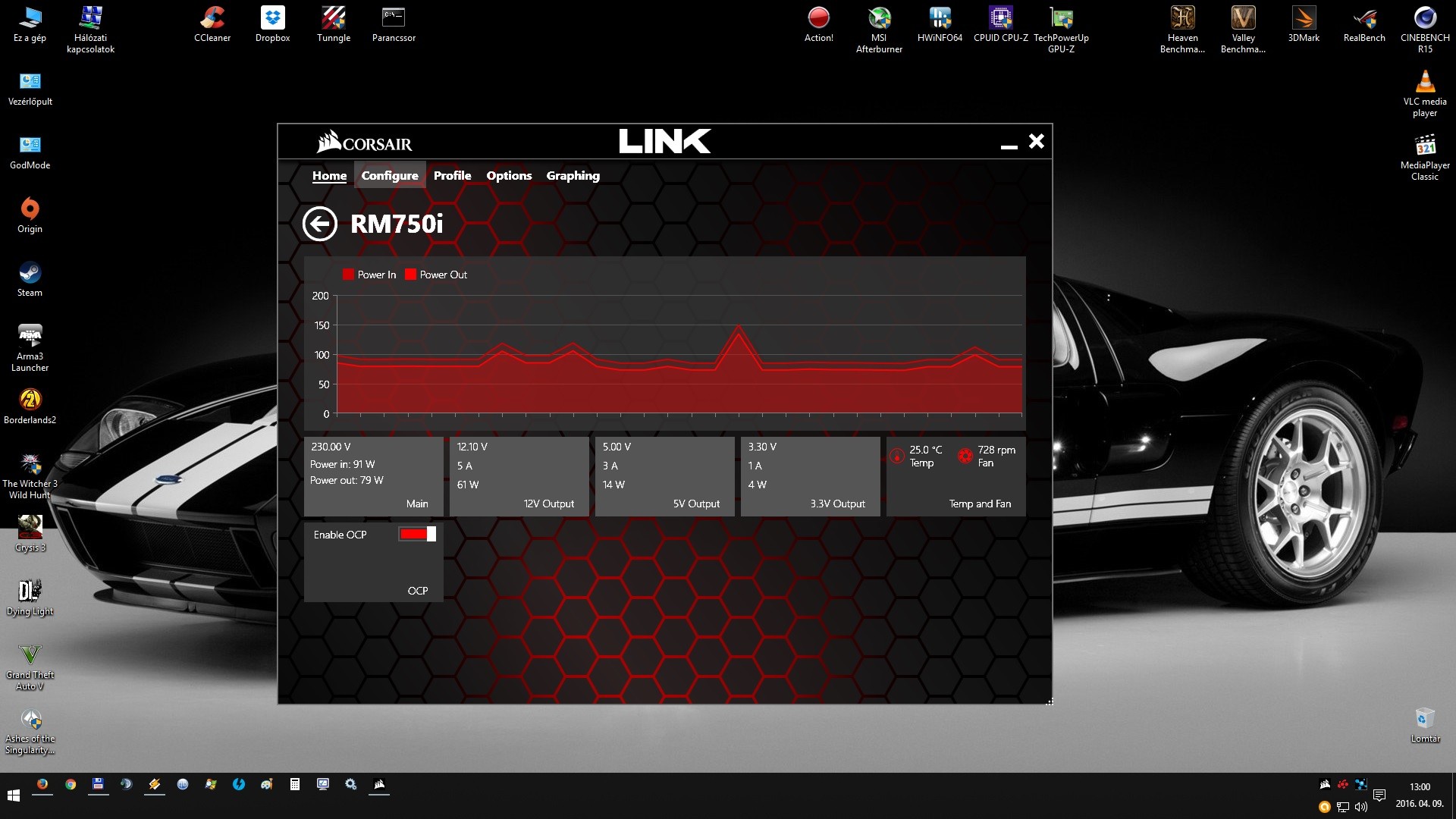Click the resize grip of Link window
1456x819 pixels.
click(1050, 701)
